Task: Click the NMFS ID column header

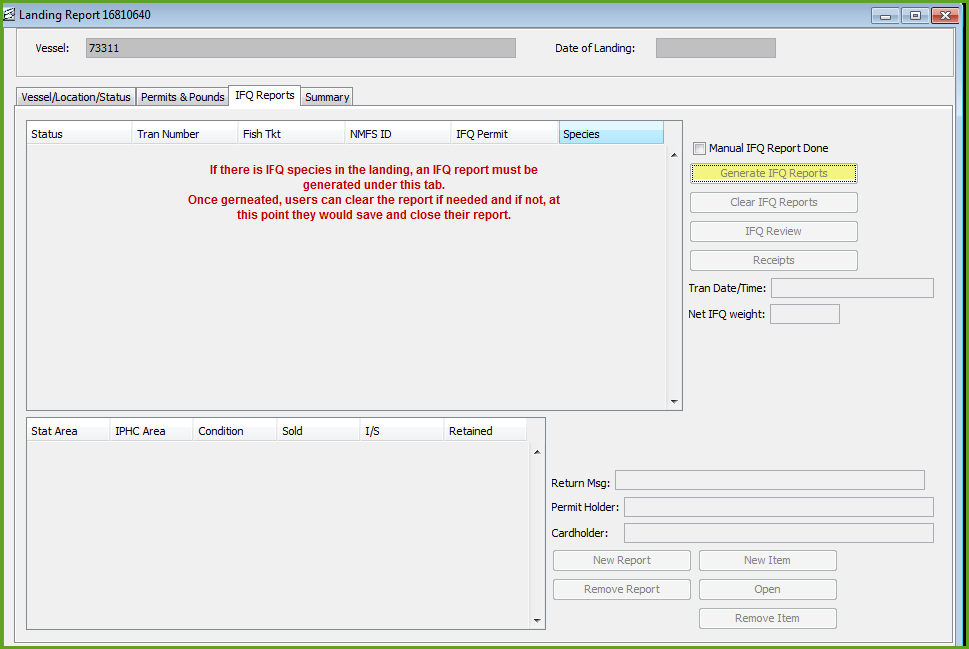Action: click(x=397, y=134)
